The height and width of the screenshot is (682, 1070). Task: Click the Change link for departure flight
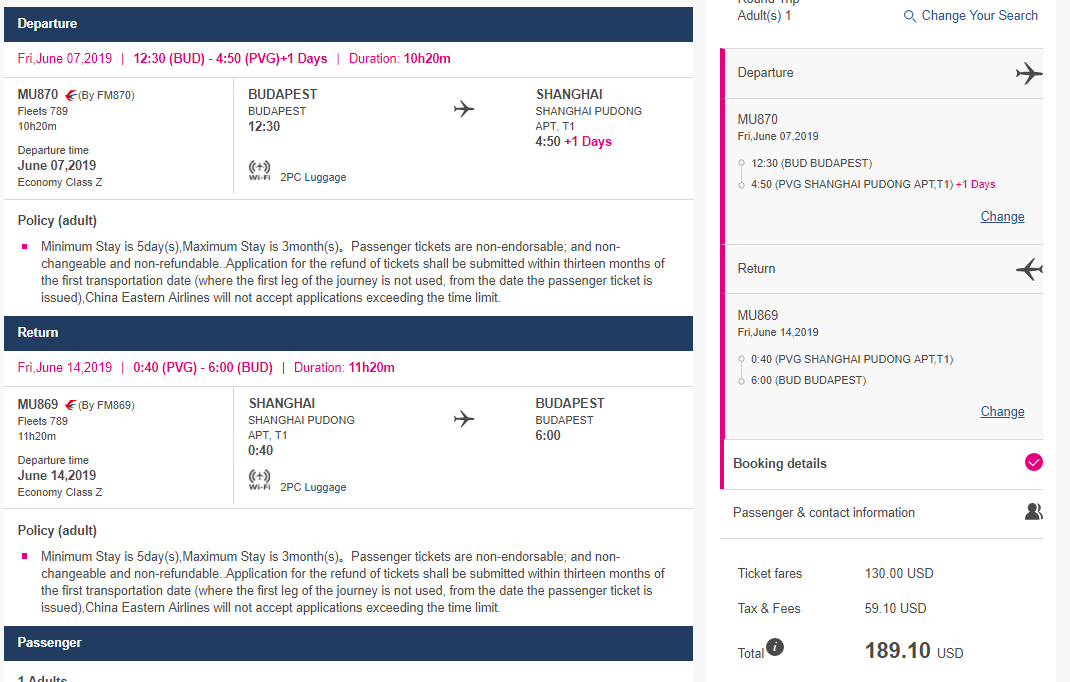(x=1002, y=216)
